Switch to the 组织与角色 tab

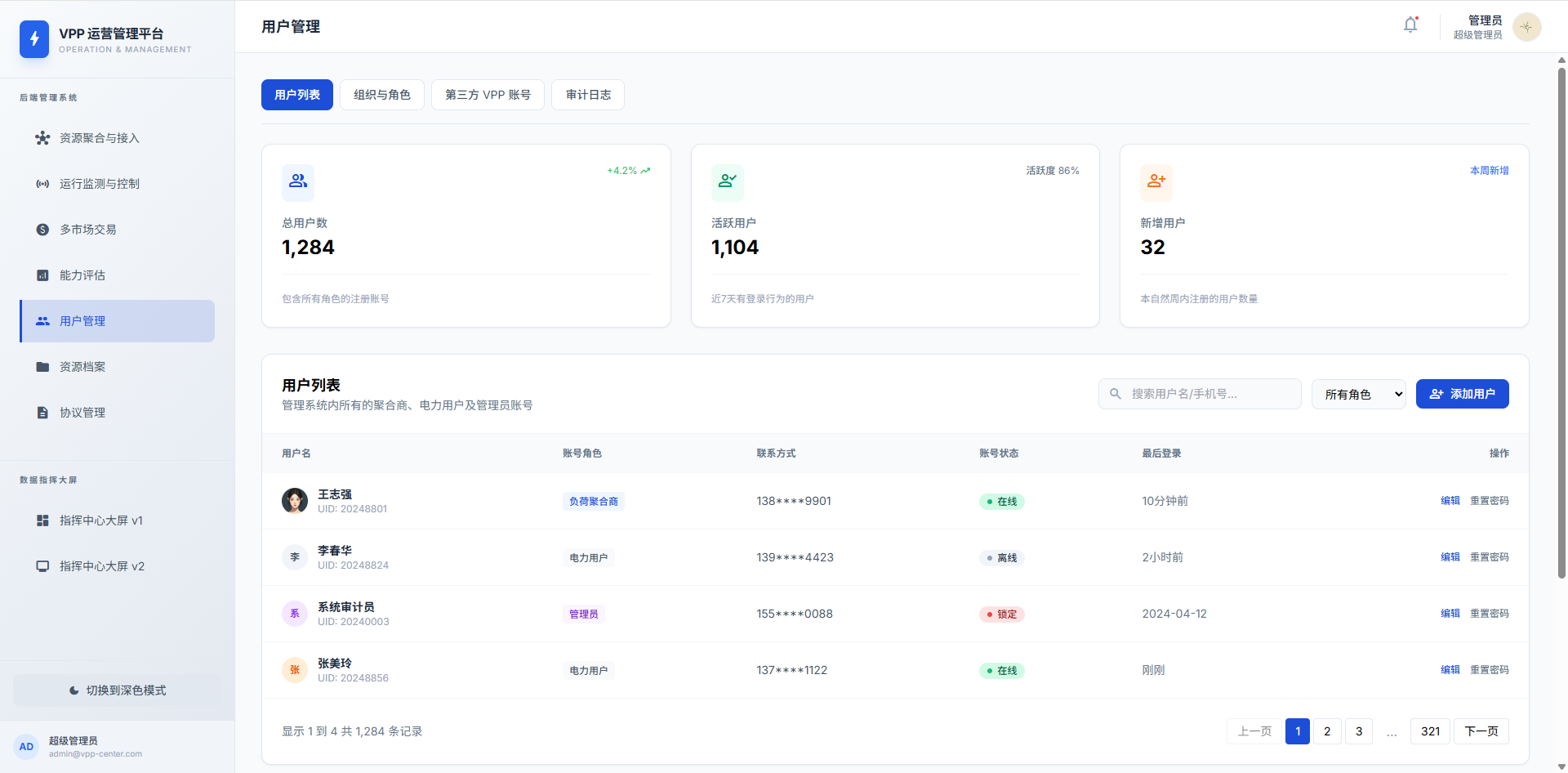382,95
